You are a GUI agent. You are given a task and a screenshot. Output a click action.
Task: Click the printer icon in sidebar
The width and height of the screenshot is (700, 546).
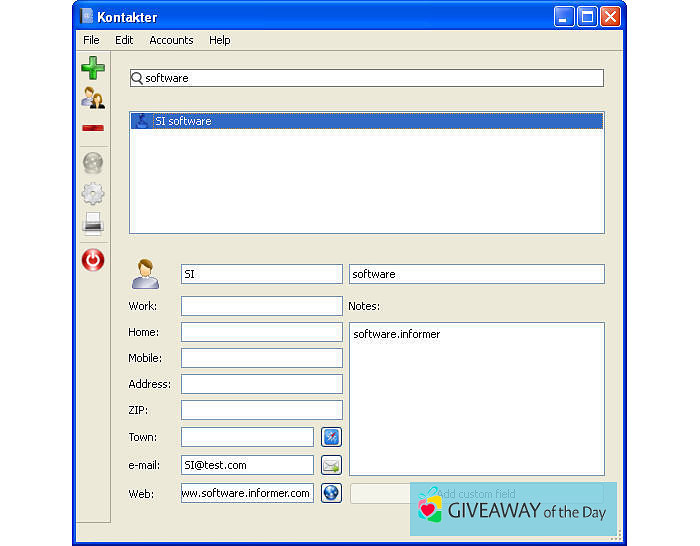pyautogui.click(x=93, y=223)
